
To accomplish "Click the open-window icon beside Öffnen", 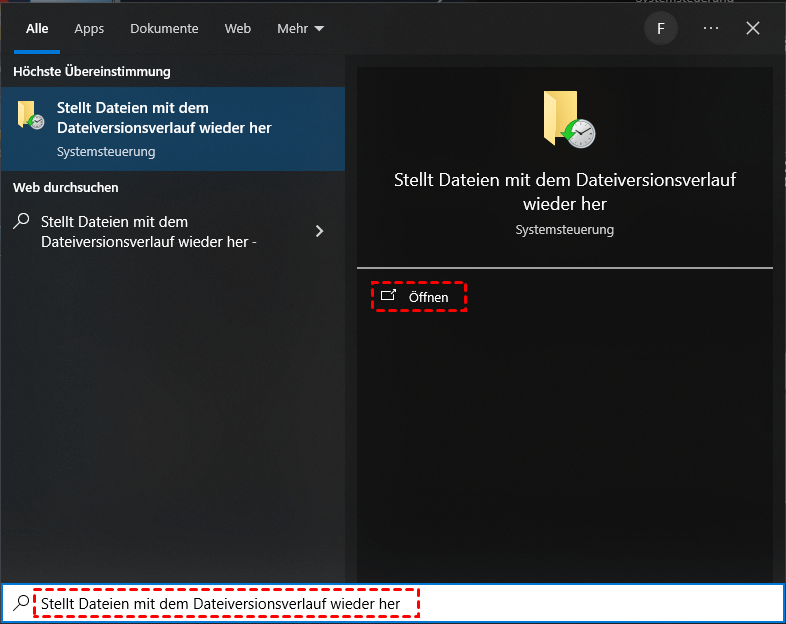I will 388,296.
